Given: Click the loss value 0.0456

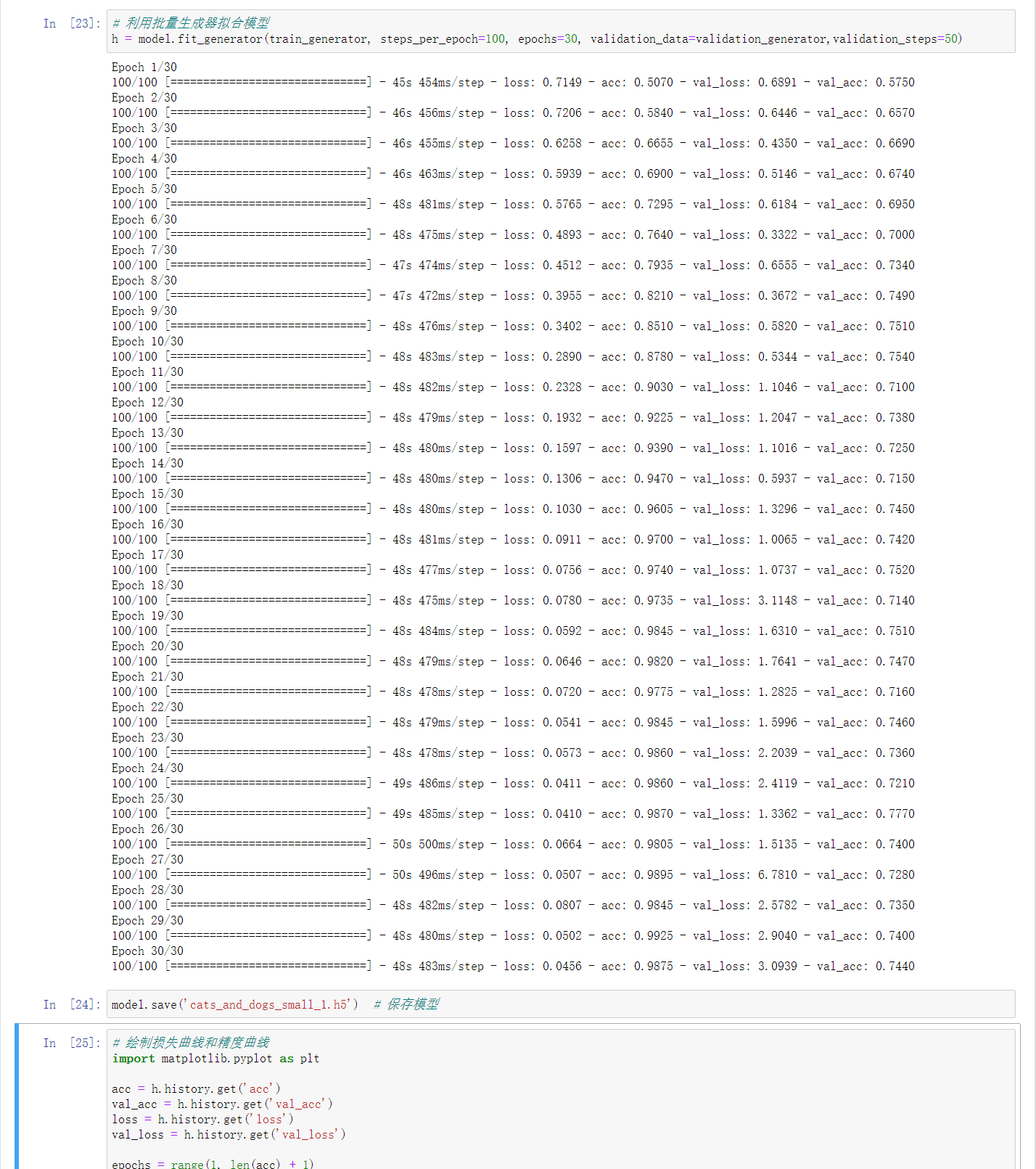Looking at the screenshot, I should 562,967.
